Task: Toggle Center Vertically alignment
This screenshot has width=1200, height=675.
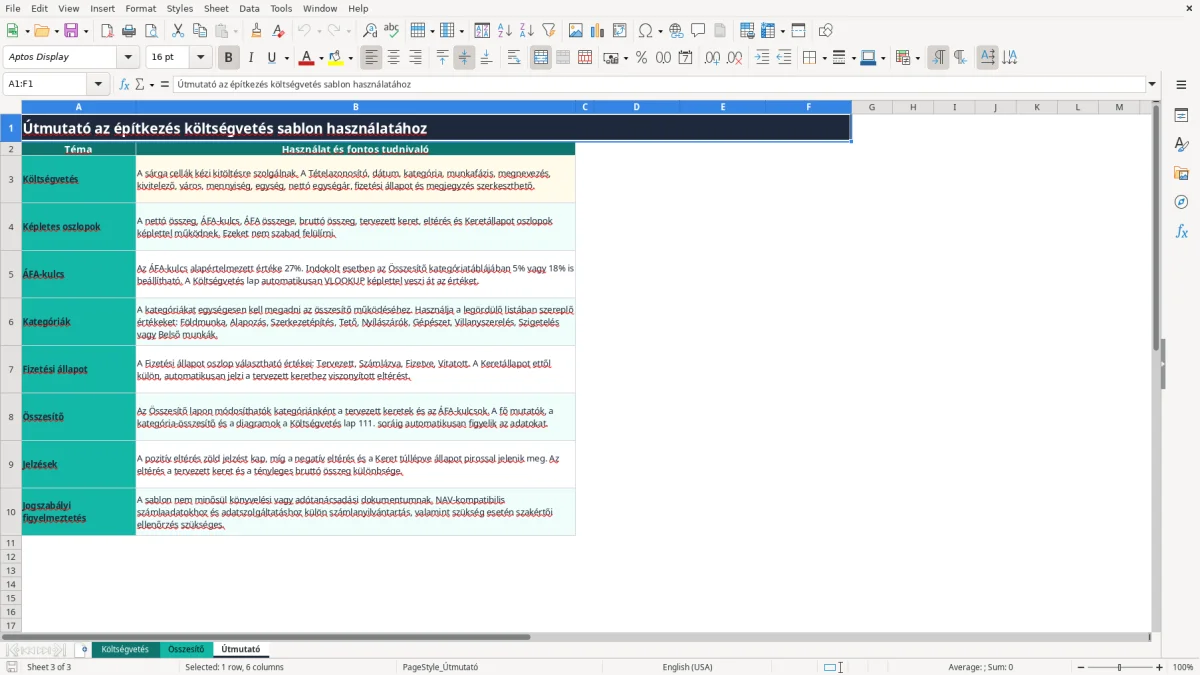Action: [x=464, y=58]
